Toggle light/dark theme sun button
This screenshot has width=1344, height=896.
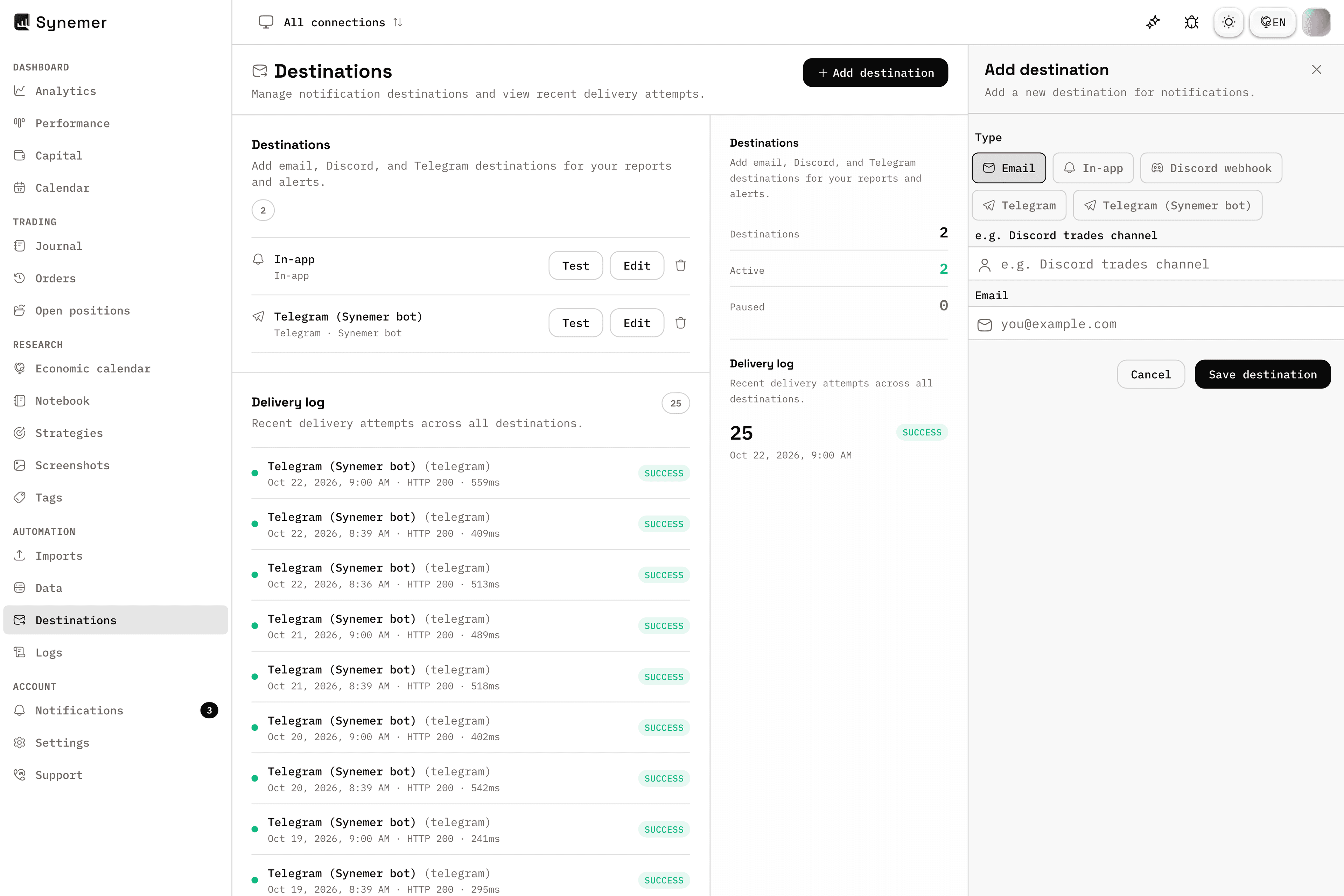point(1228,22)
